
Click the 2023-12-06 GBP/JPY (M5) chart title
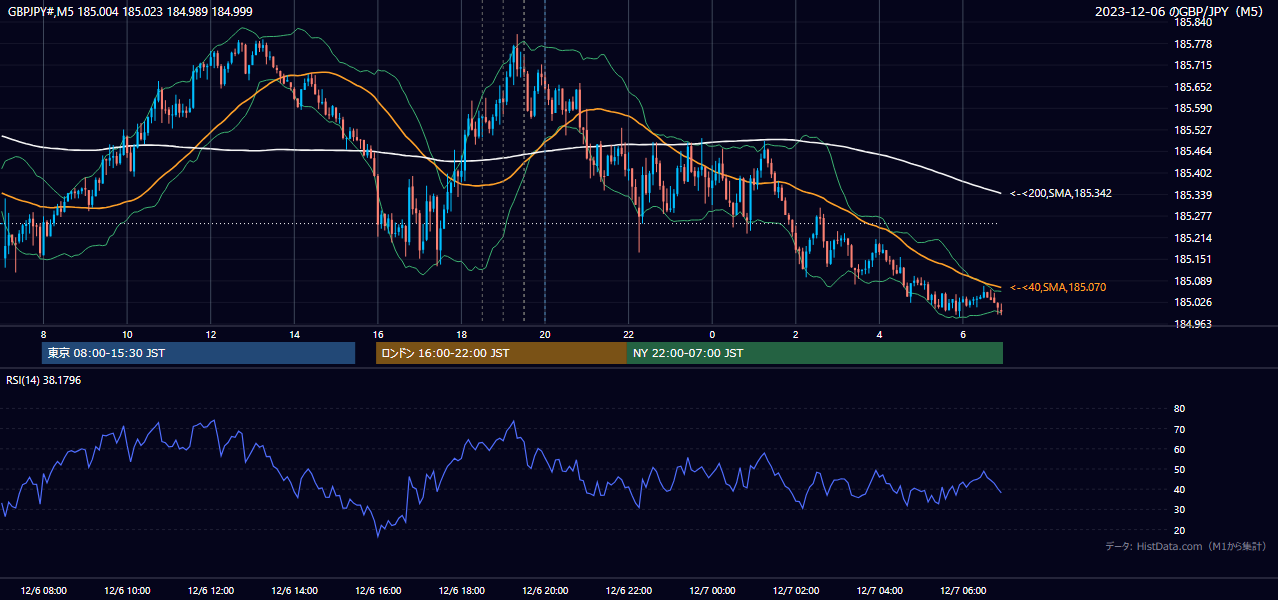click(1181, 11)
